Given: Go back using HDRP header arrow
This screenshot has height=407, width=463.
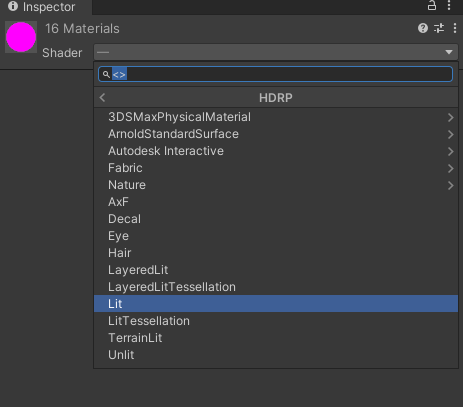Looking at the screenshot, I should [x=102, y=98].
